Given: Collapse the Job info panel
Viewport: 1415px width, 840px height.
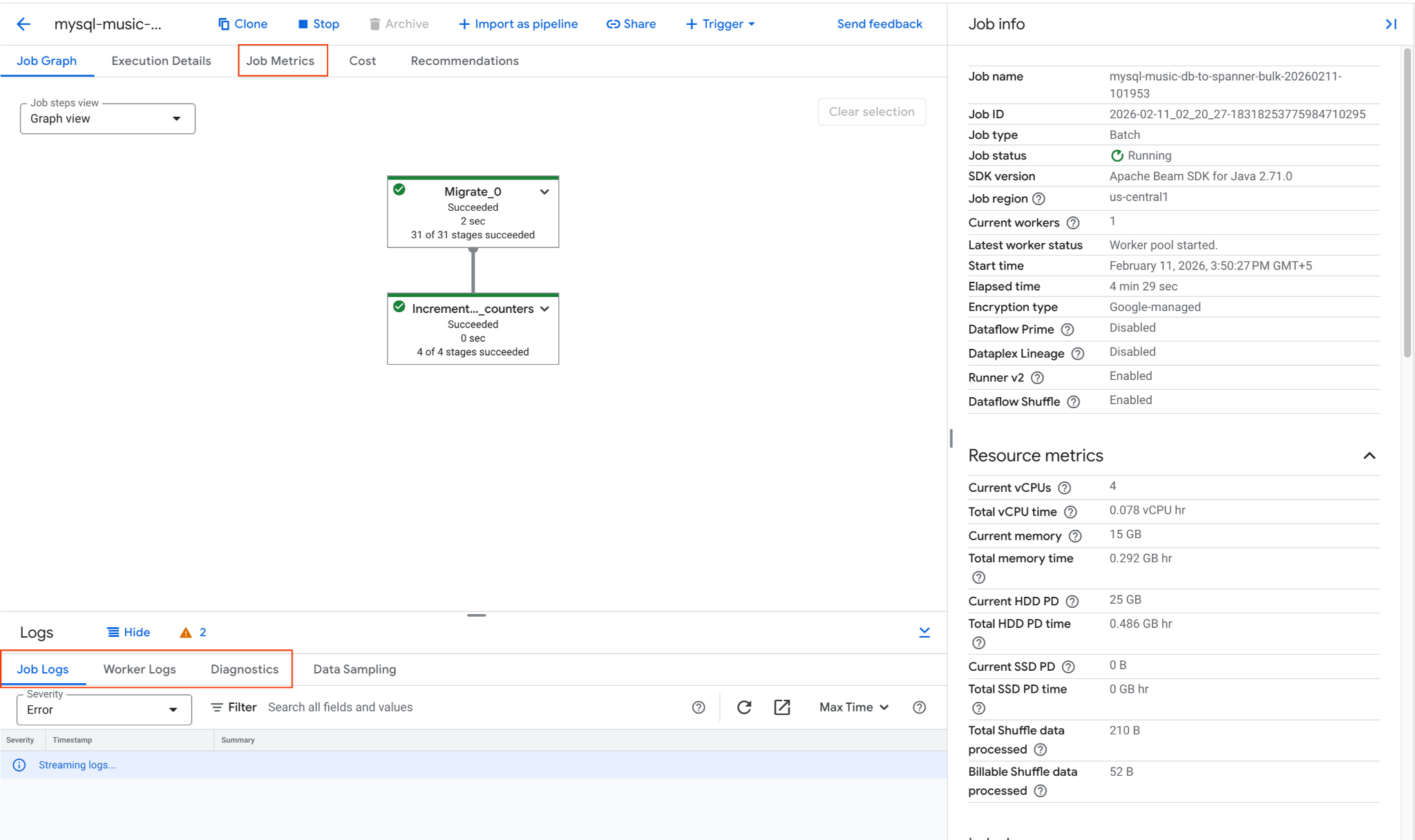Looking at the screenshot, I should tap(1391, 24).
